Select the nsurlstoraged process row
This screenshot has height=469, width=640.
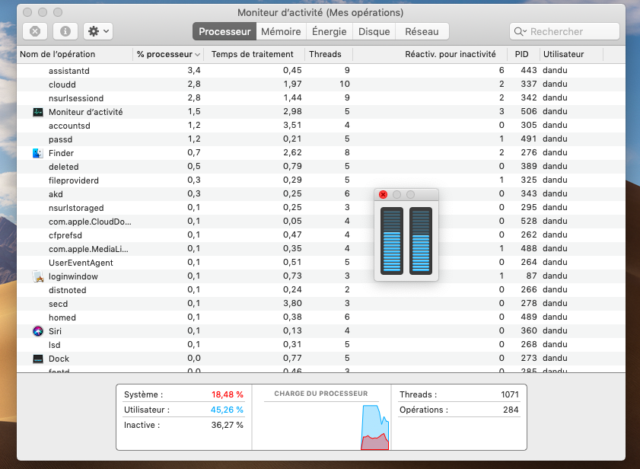click(321, 208)
